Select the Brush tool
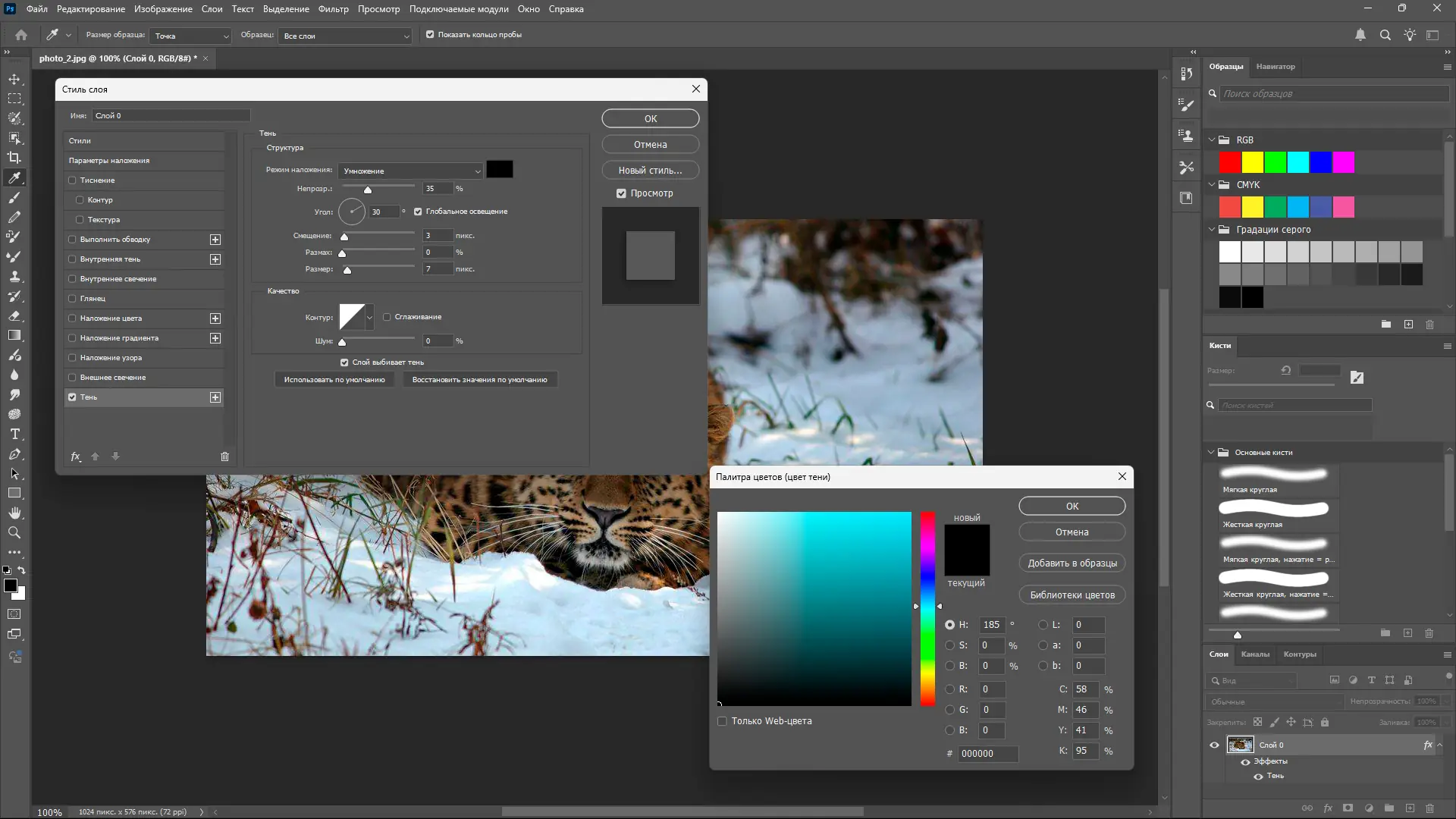 coord(14,198)
